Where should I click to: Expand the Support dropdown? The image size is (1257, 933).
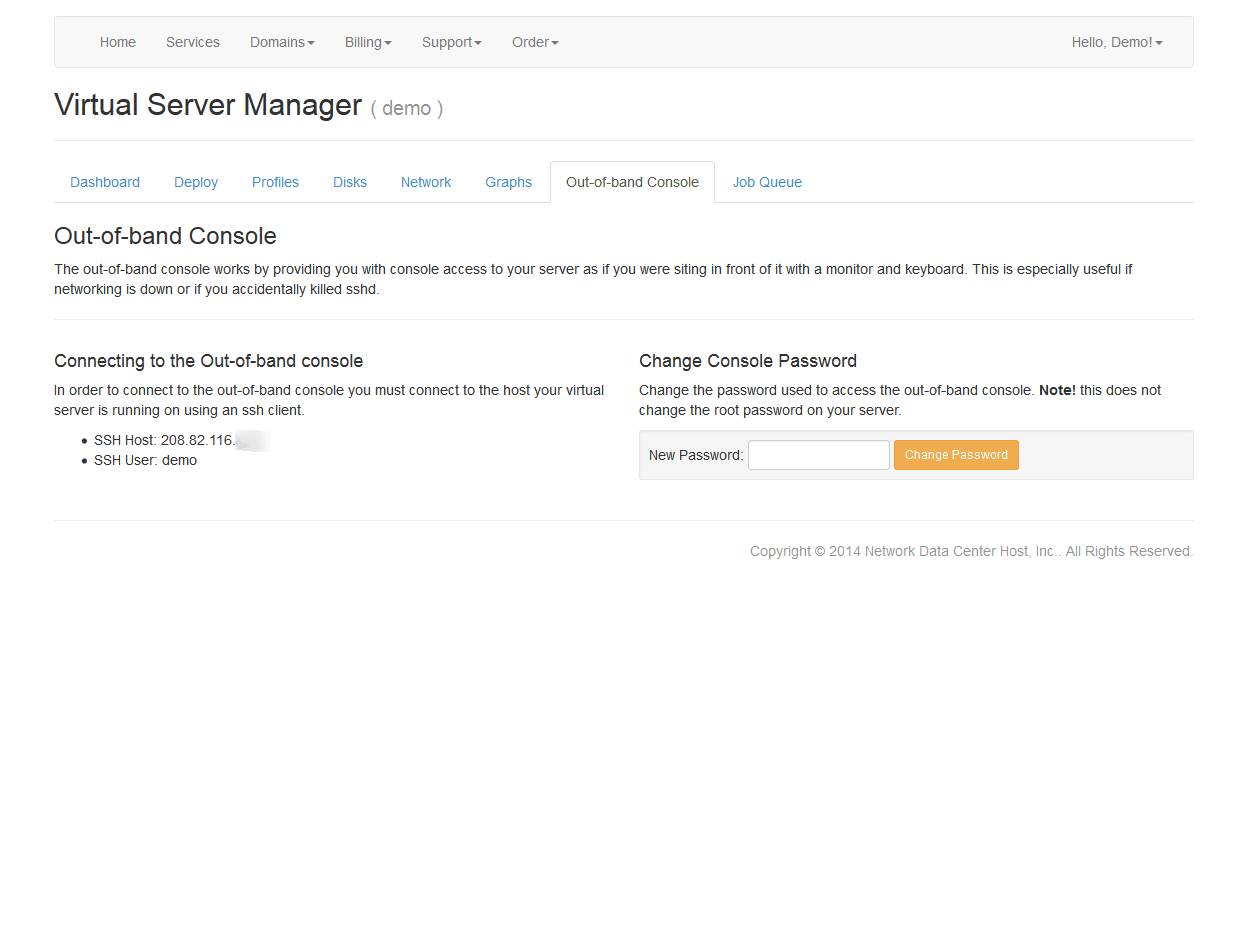[x=451, y=42]
